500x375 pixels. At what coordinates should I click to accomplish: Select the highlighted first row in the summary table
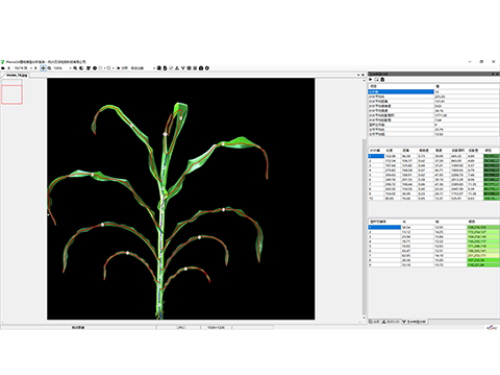coord(434,92)
